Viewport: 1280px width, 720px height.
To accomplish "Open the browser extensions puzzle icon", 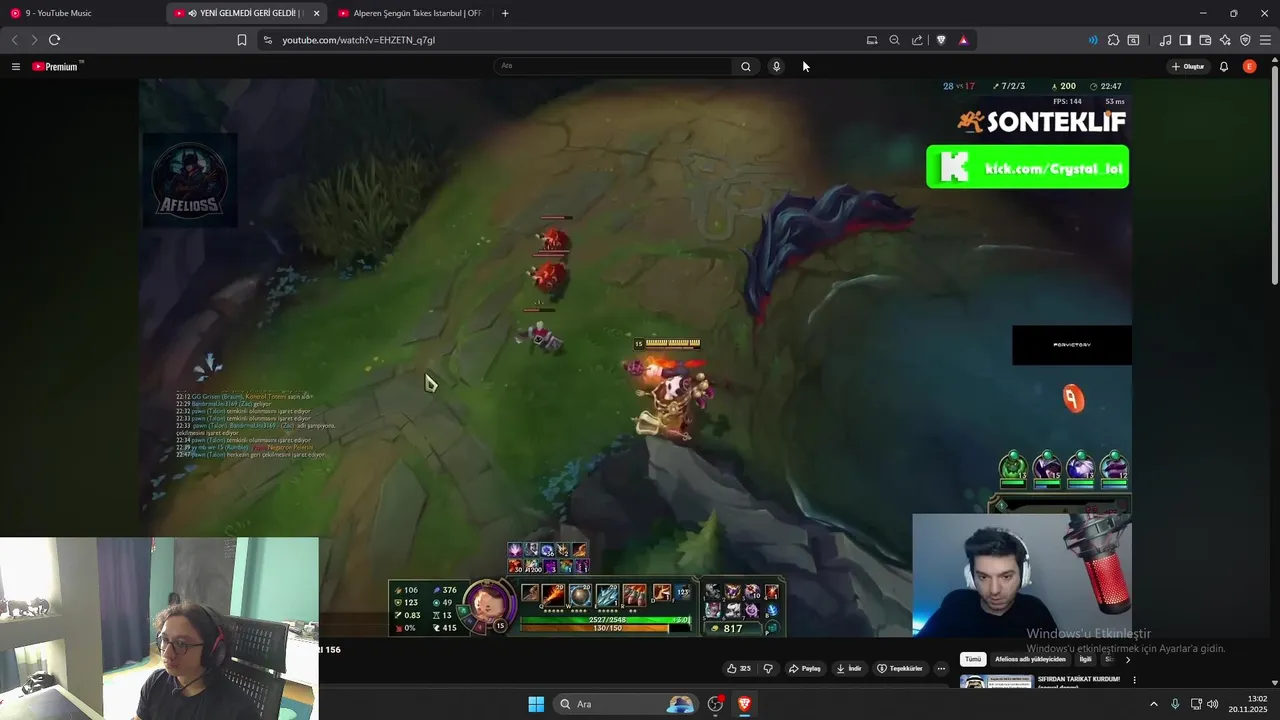I will point(1113,40).
